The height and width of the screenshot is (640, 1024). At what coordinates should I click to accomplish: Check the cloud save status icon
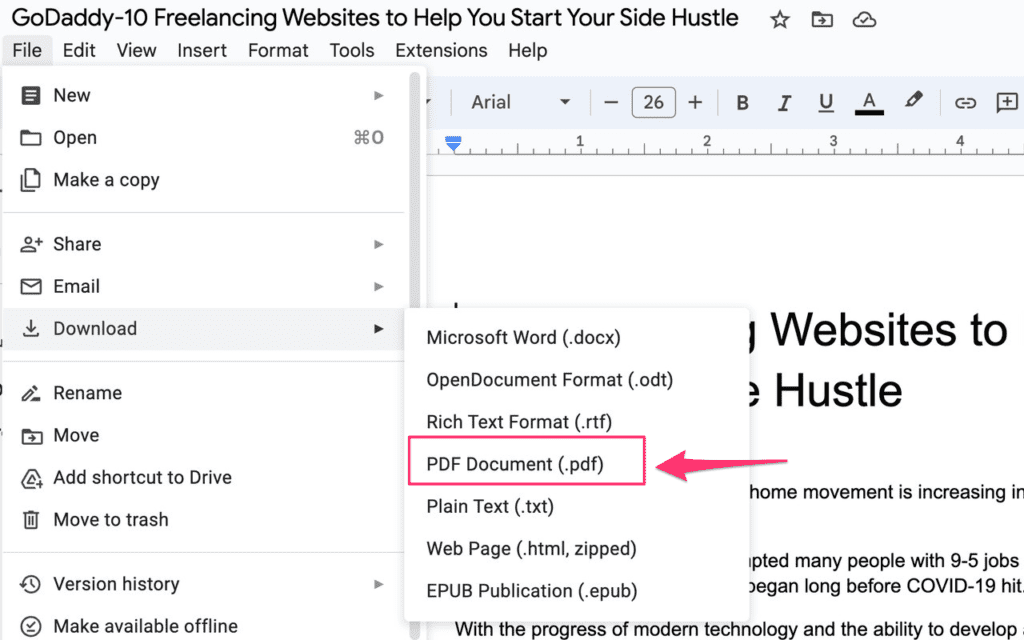click(x=864, y=20)
